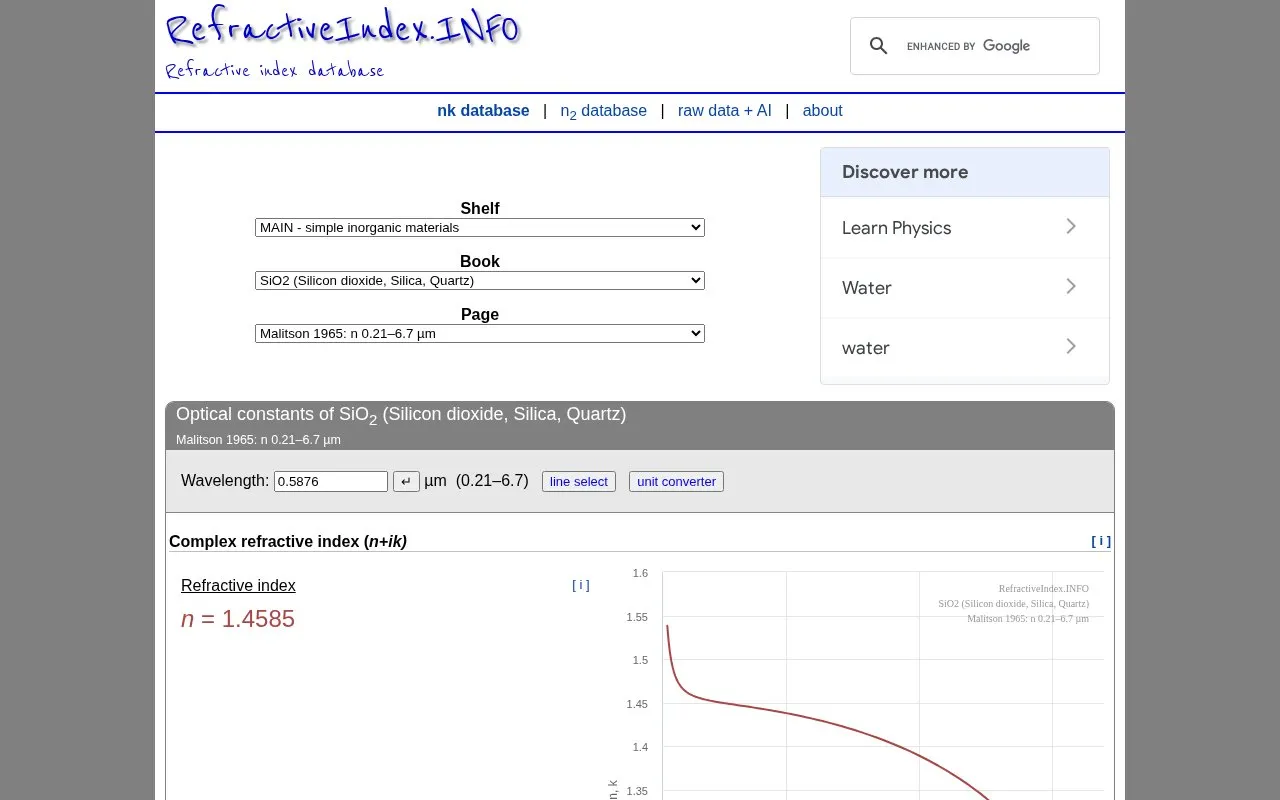Open the nk database tab

[483, 111]
